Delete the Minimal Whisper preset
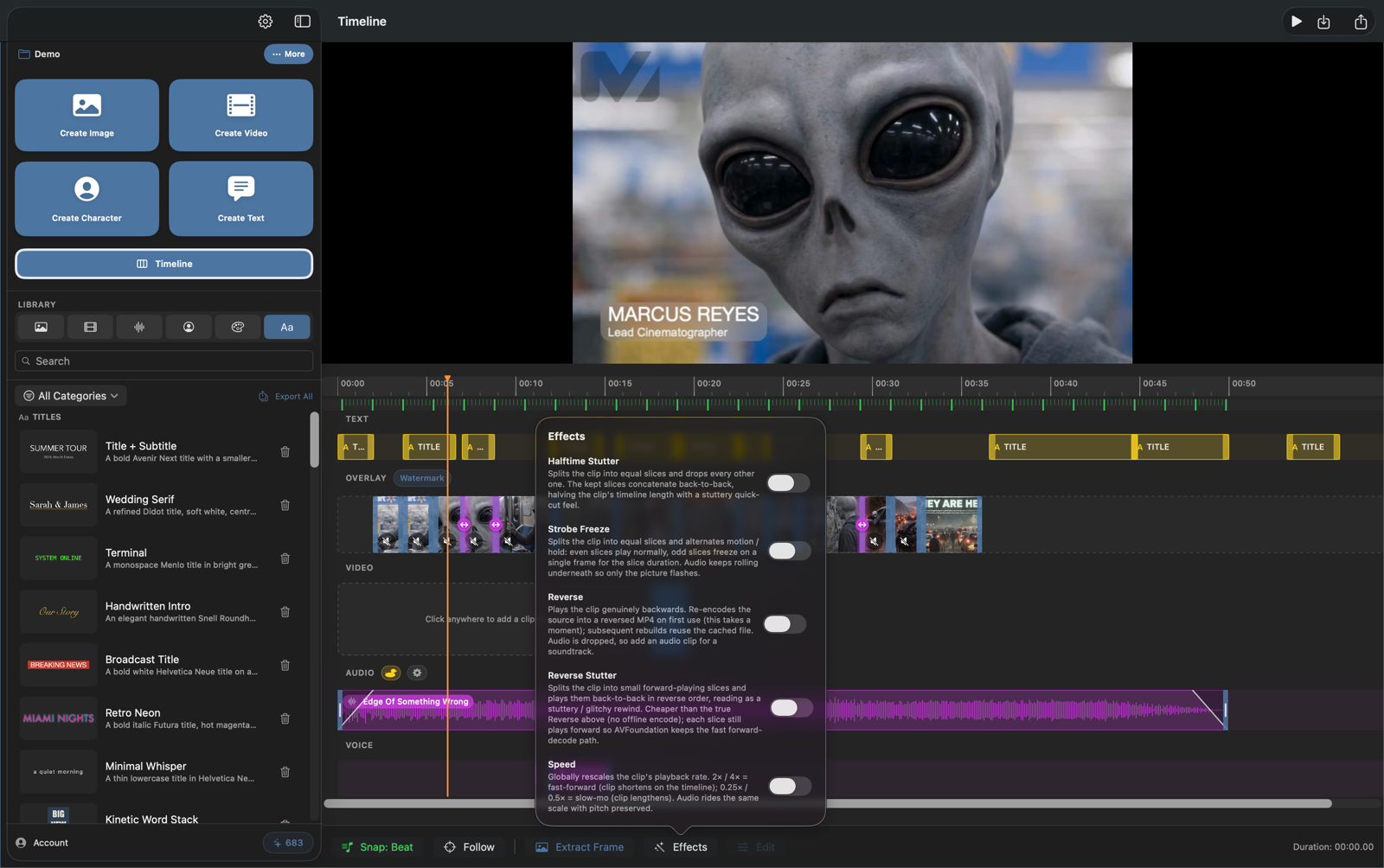This screenshot has width=1384, height=868. 285,772
